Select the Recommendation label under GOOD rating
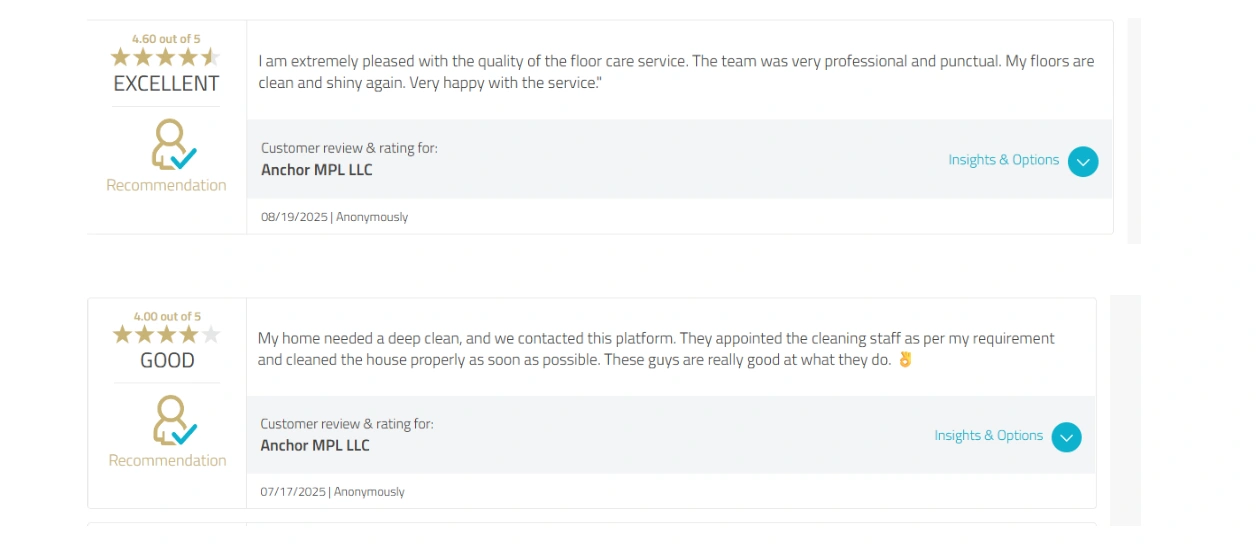This screenshot has height=544, width=1258. [x=167, y=461]
